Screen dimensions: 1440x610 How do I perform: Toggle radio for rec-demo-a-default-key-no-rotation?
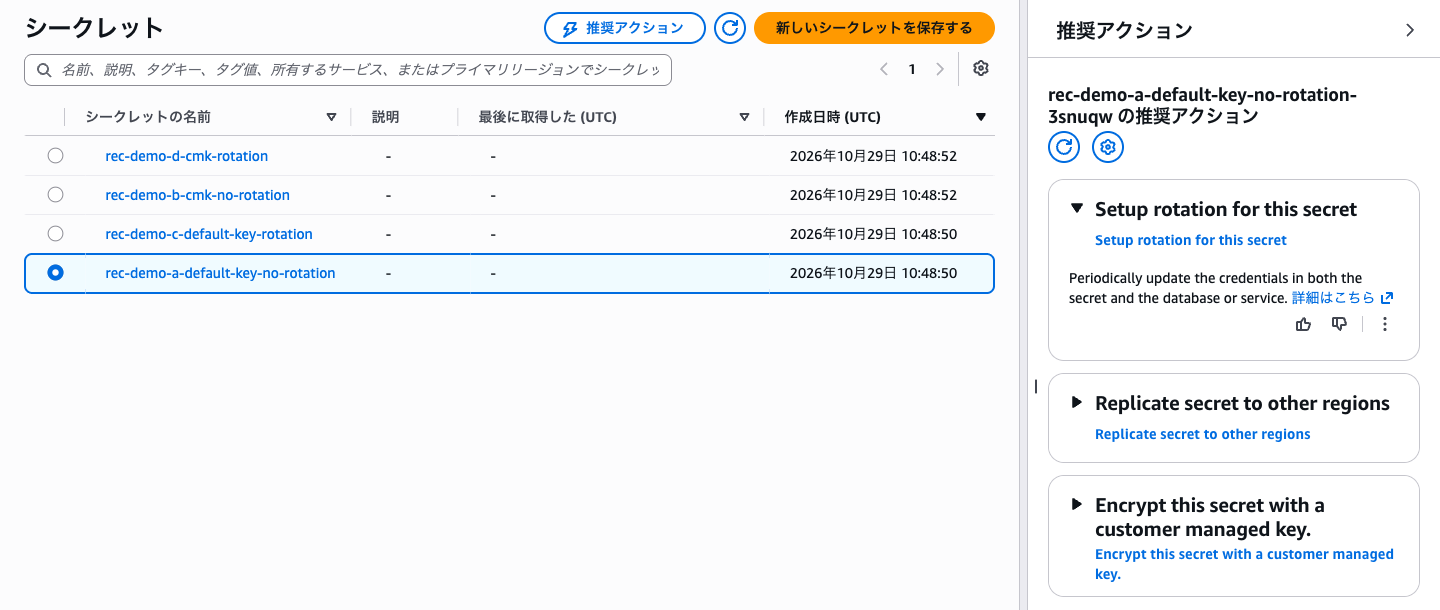[x=55, y=273]
